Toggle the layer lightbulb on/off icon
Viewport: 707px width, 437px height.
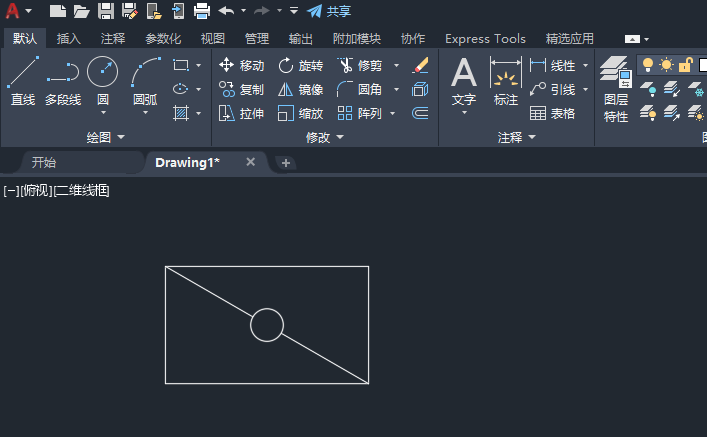[647, 65]
